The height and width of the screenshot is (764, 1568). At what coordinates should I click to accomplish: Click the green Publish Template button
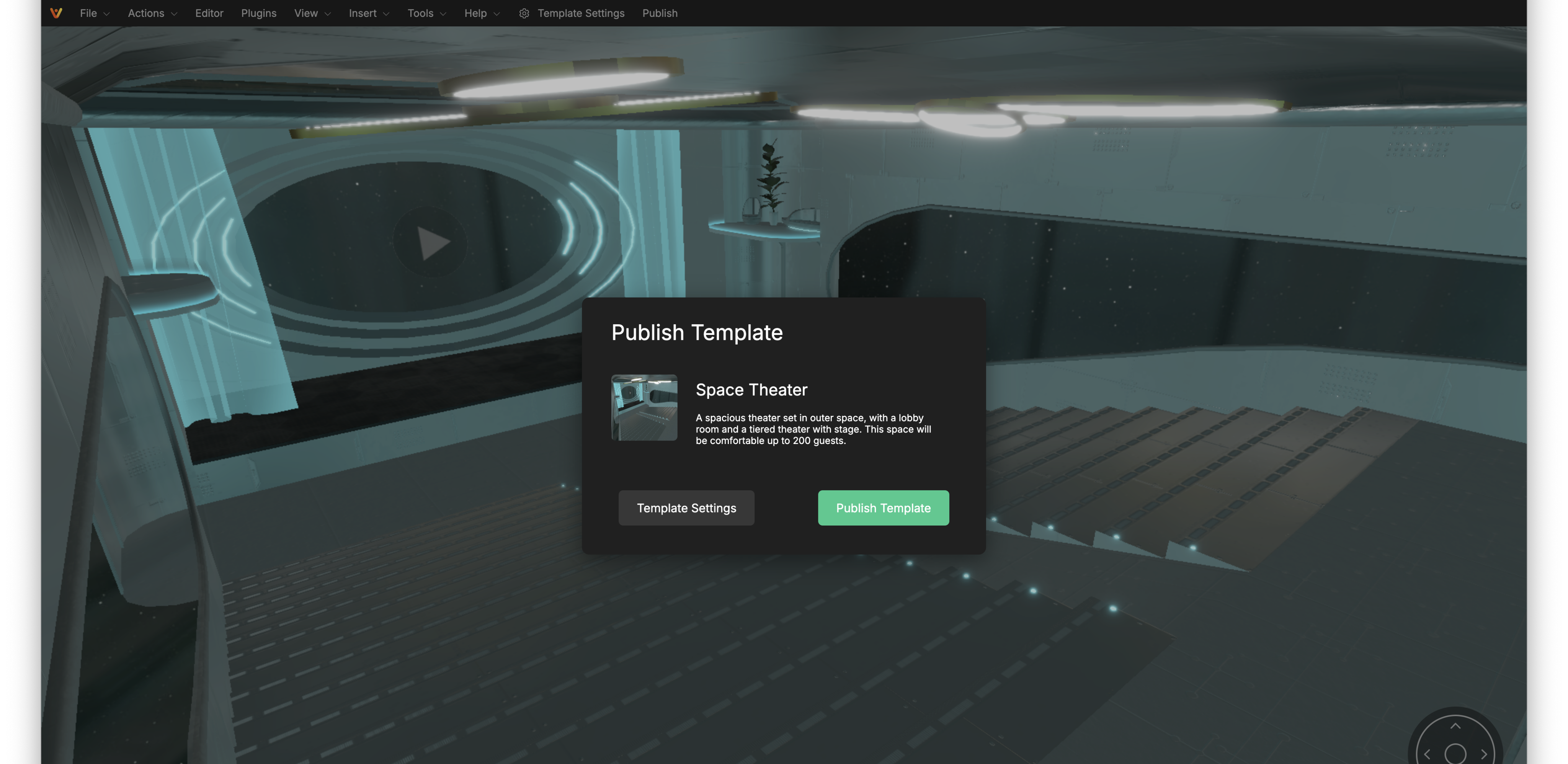[x=883, y=508]
